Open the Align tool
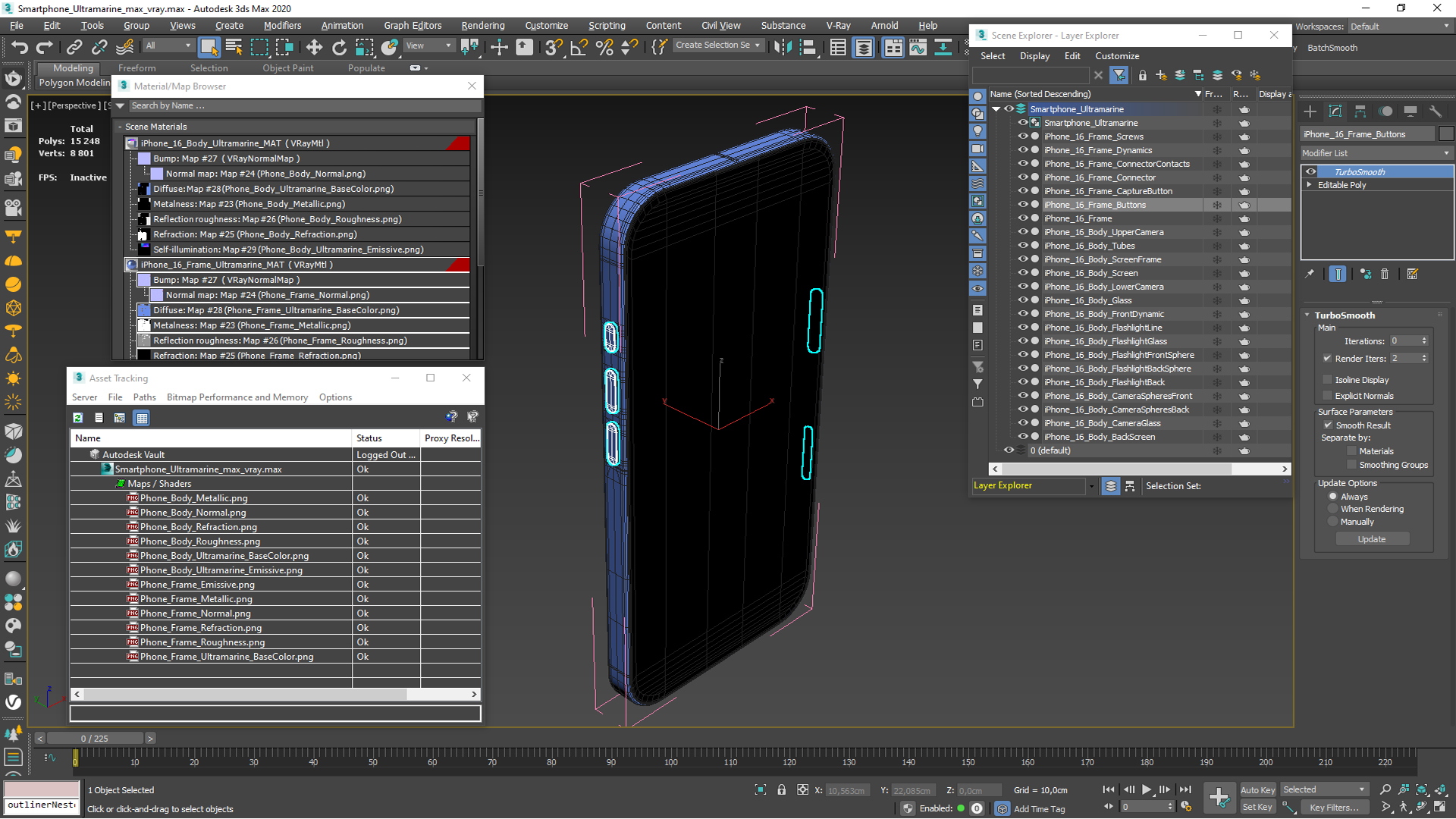 [x=808, y=47]
